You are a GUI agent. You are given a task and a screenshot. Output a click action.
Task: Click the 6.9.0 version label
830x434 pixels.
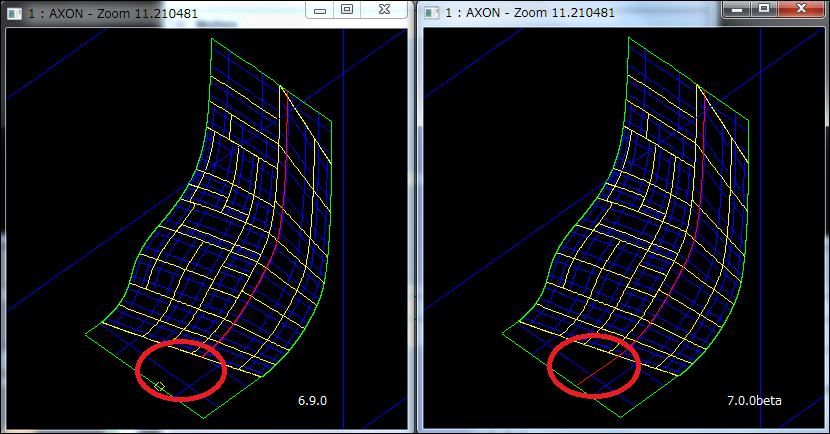(312, 400)
